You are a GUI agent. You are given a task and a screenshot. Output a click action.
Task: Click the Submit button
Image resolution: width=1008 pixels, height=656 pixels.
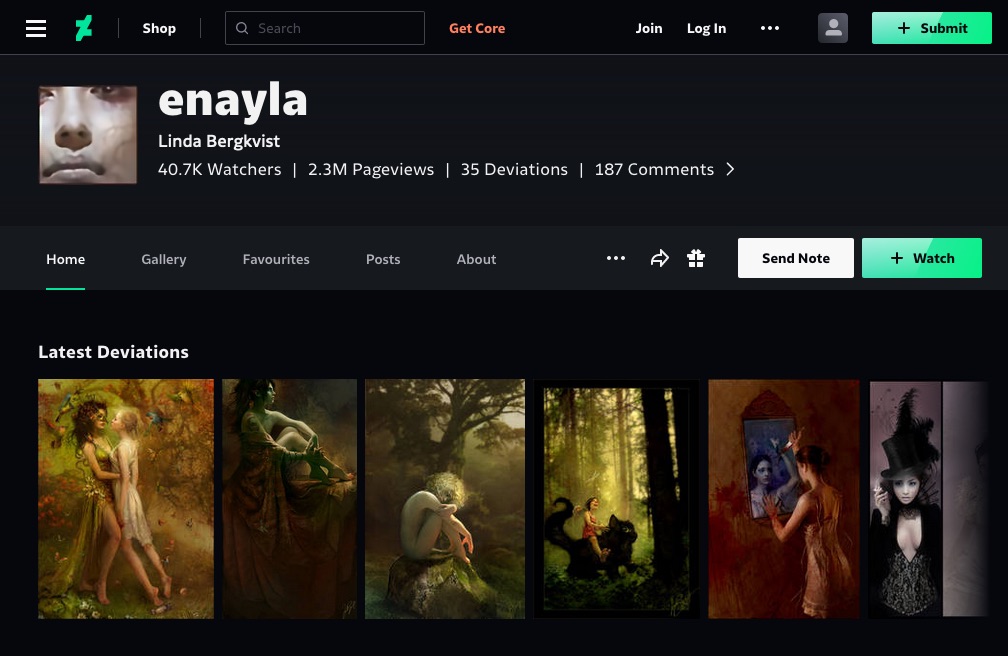[x=932, y=28]
